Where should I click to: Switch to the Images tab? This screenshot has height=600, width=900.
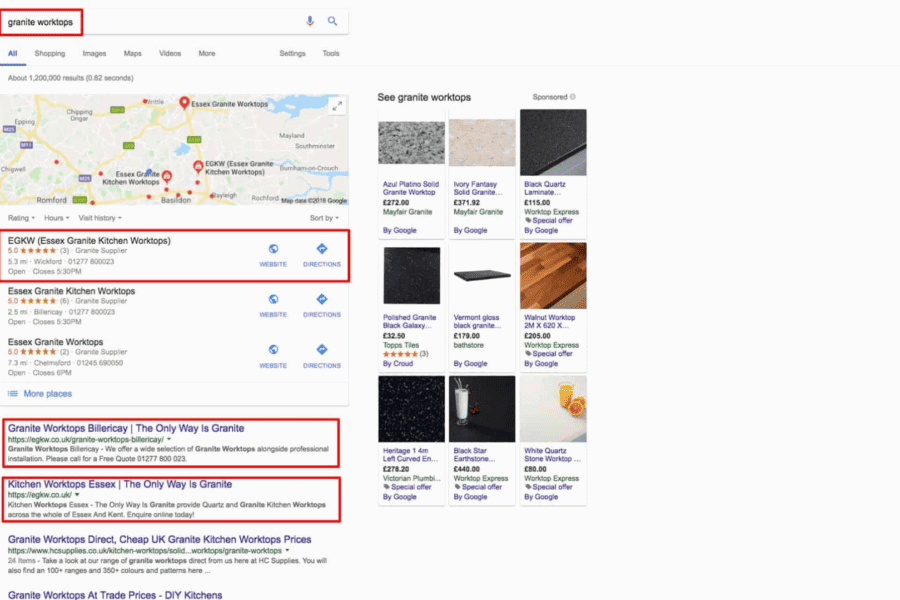[94, 53]
